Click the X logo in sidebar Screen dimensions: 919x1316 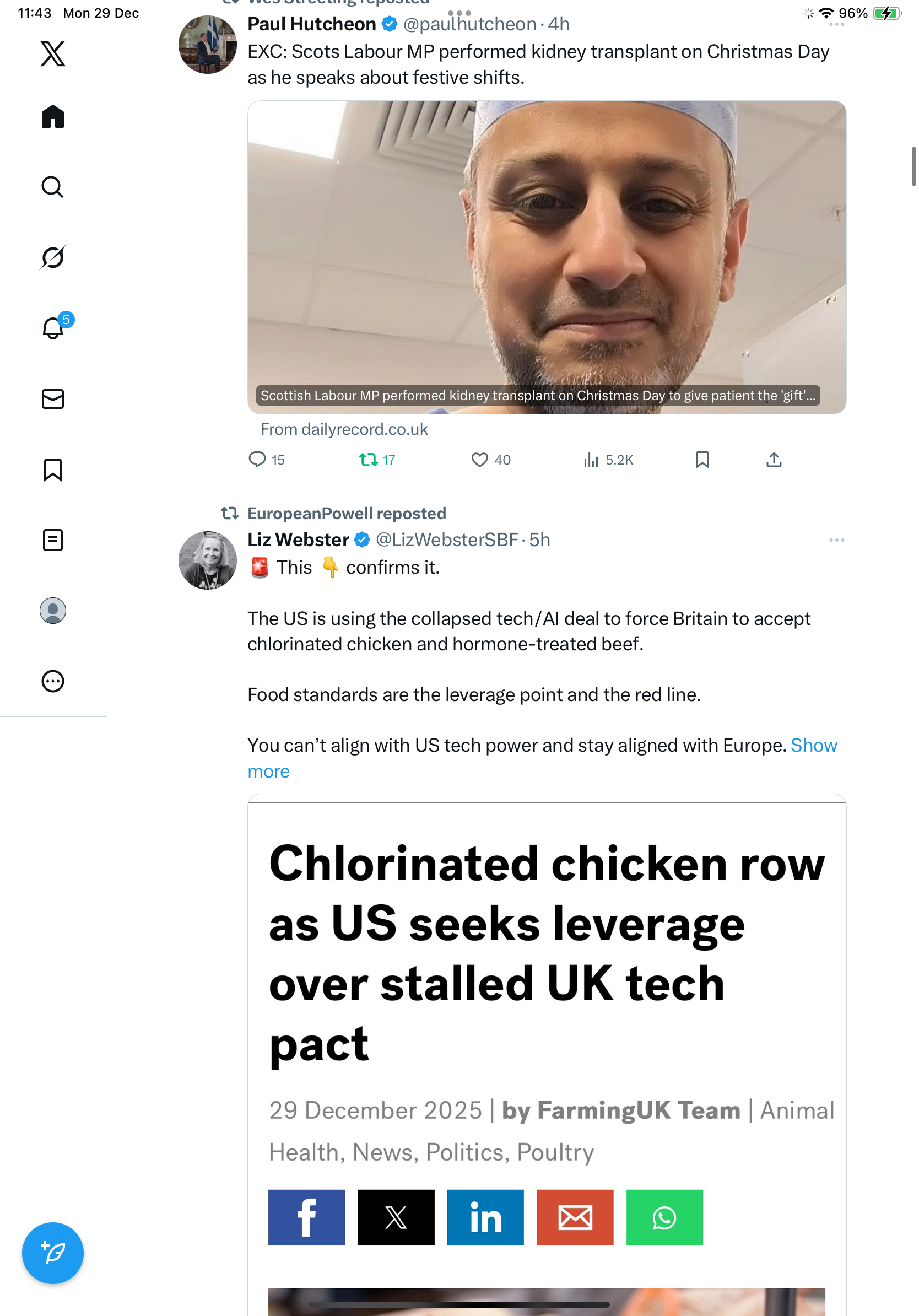[x=53, y=54]
